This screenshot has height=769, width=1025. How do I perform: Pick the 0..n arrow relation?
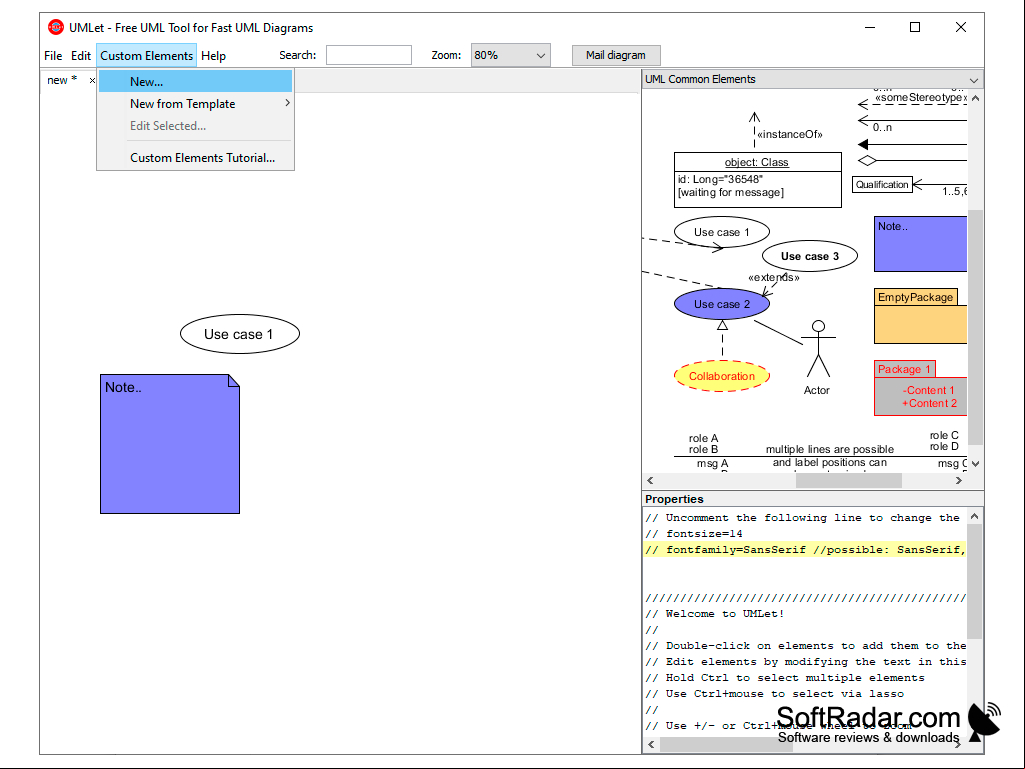[912, 120]
